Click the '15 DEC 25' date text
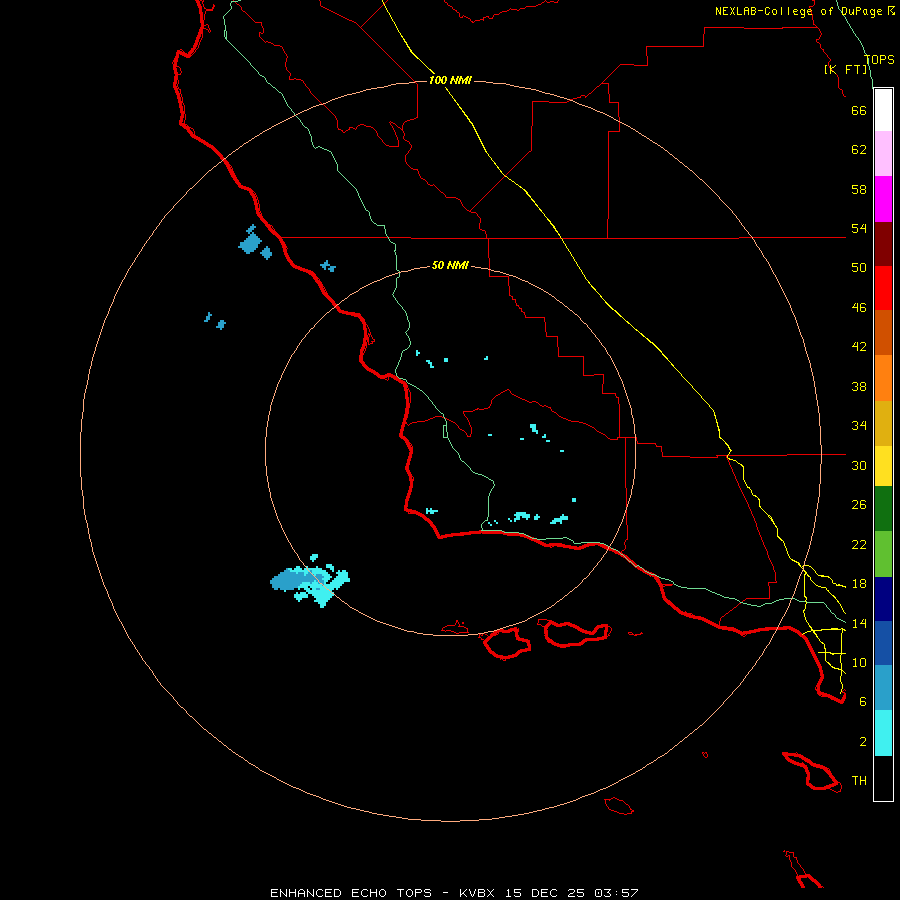 pyautogui.click(x=545, y=893)
